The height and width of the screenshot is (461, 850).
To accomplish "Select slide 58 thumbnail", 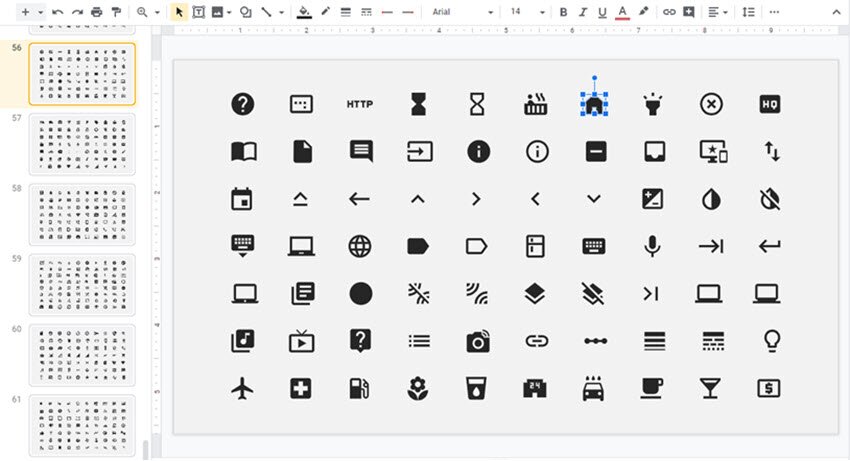I will 82,214.
